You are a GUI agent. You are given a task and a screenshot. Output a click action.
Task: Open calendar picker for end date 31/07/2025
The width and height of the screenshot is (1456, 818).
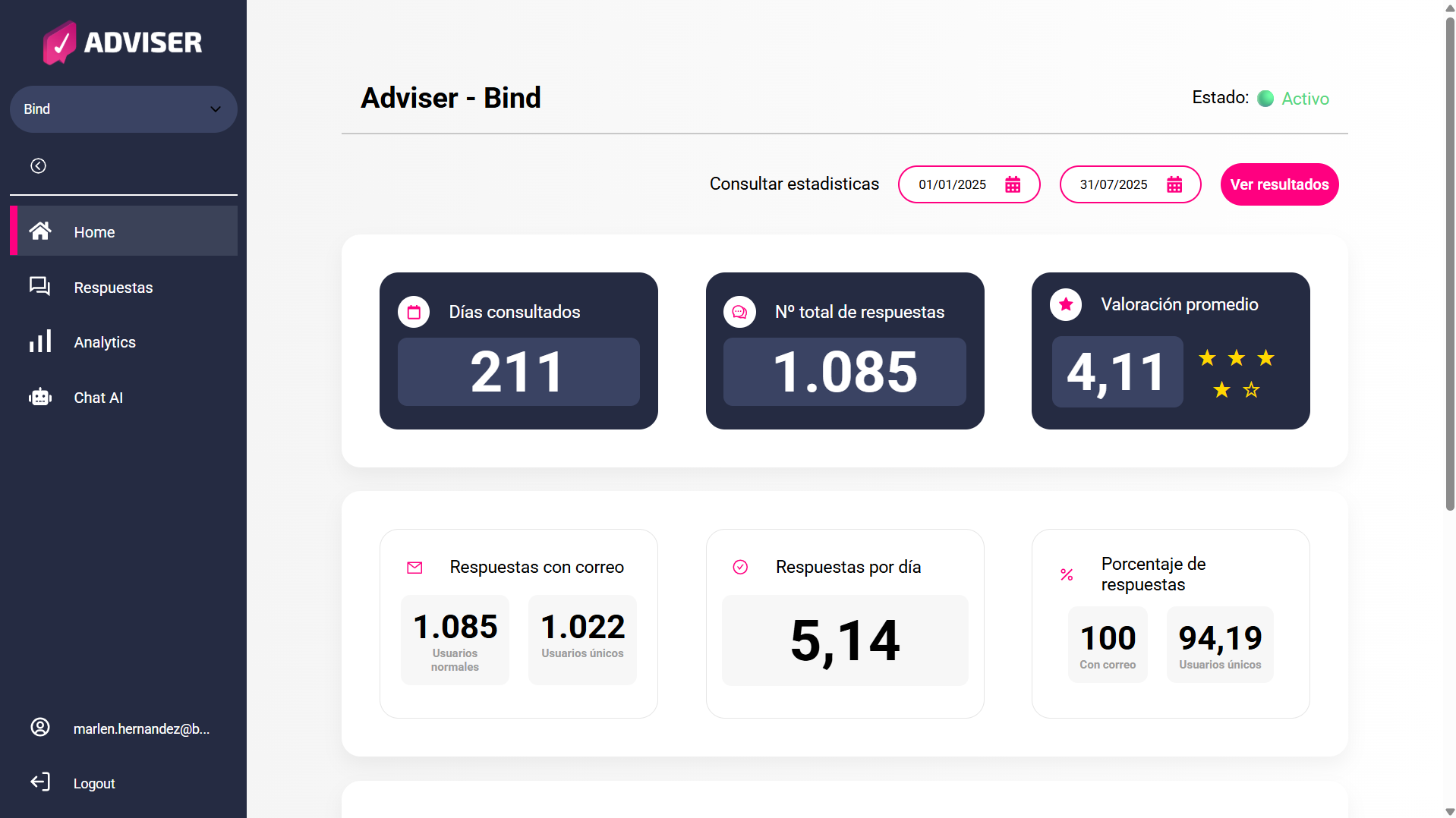pos(1174,184)
